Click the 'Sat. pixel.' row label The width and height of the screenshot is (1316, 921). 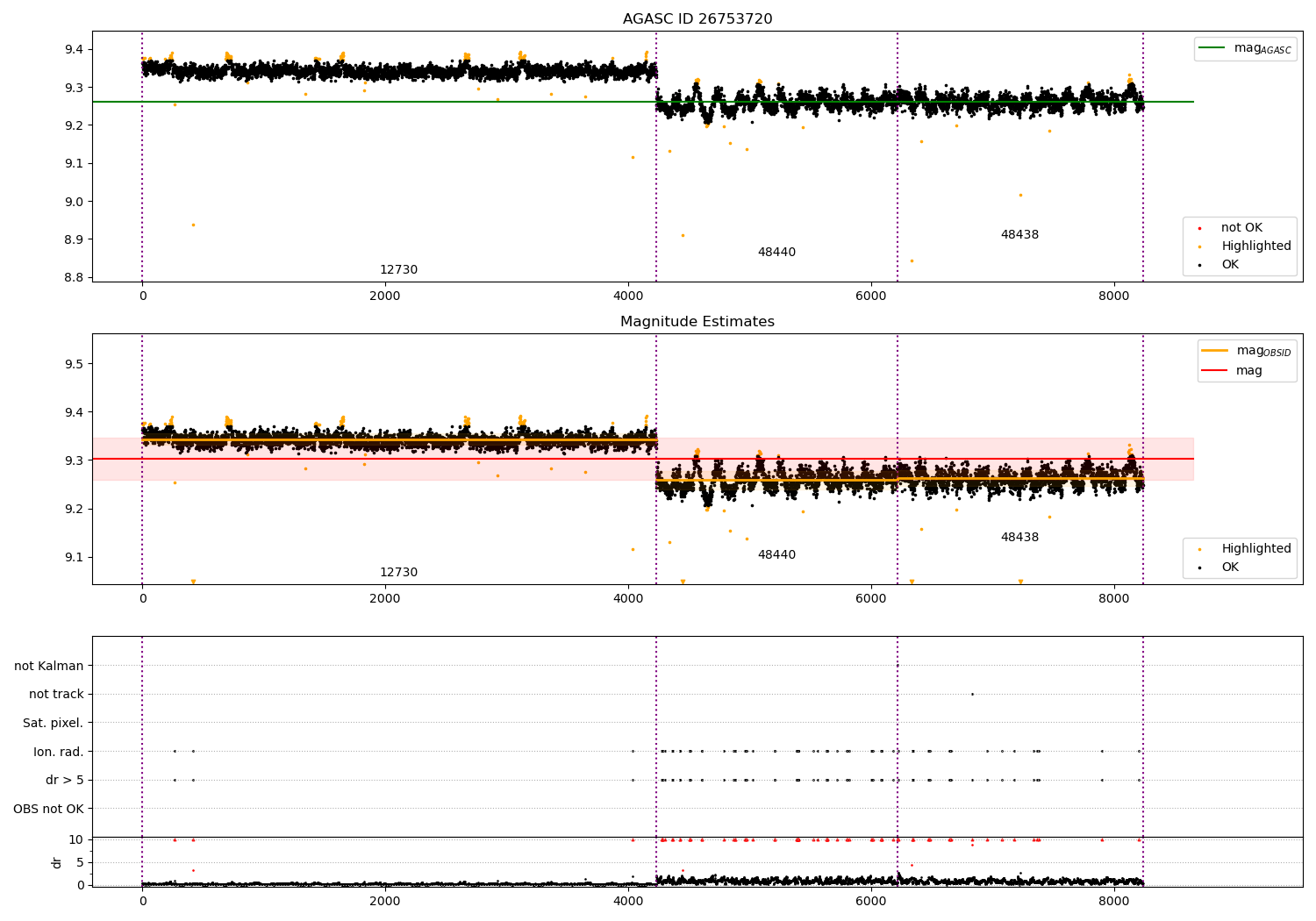click(54, 724)
